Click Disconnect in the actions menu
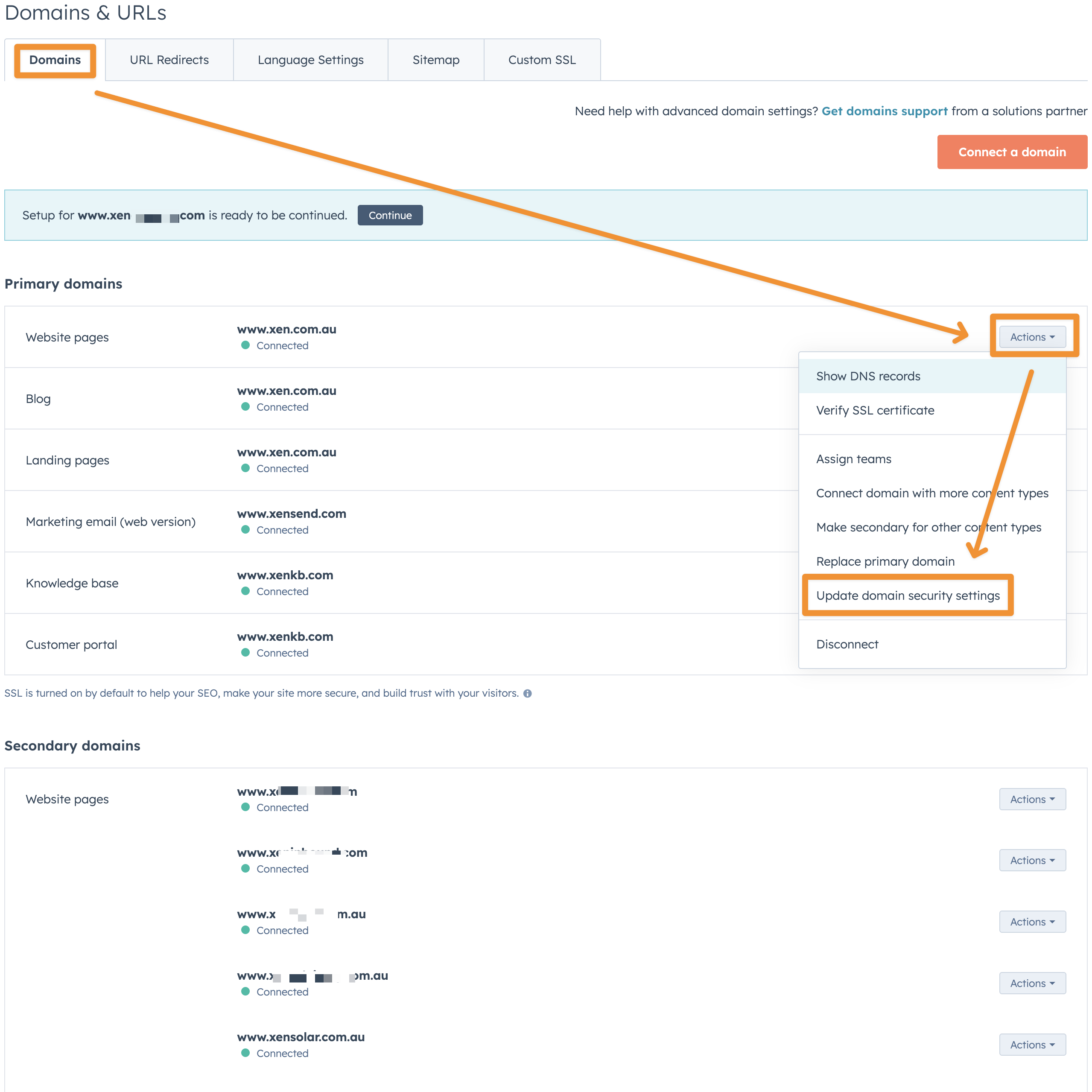1092x1092 pixels. (x=847, y=644)
